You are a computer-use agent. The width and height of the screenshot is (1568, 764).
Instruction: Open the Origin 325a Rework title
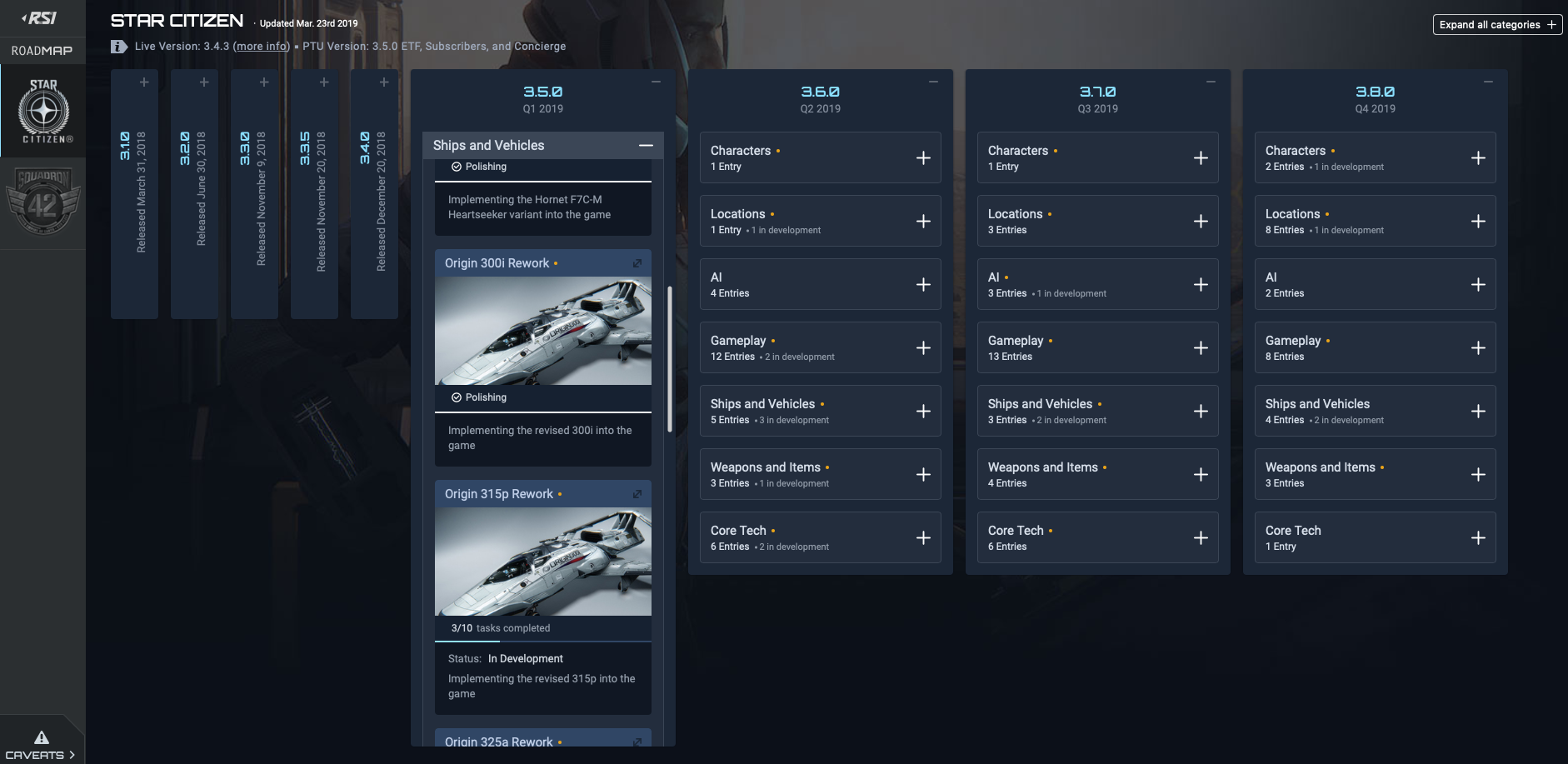(498, 741)
